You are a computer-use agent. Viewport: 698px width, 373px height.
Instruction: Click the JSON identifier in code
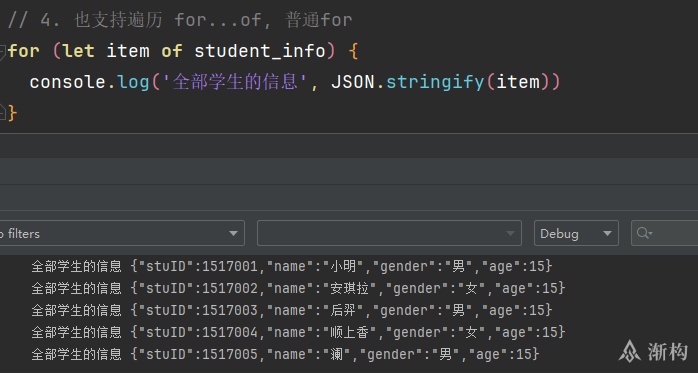click(353, 82)
